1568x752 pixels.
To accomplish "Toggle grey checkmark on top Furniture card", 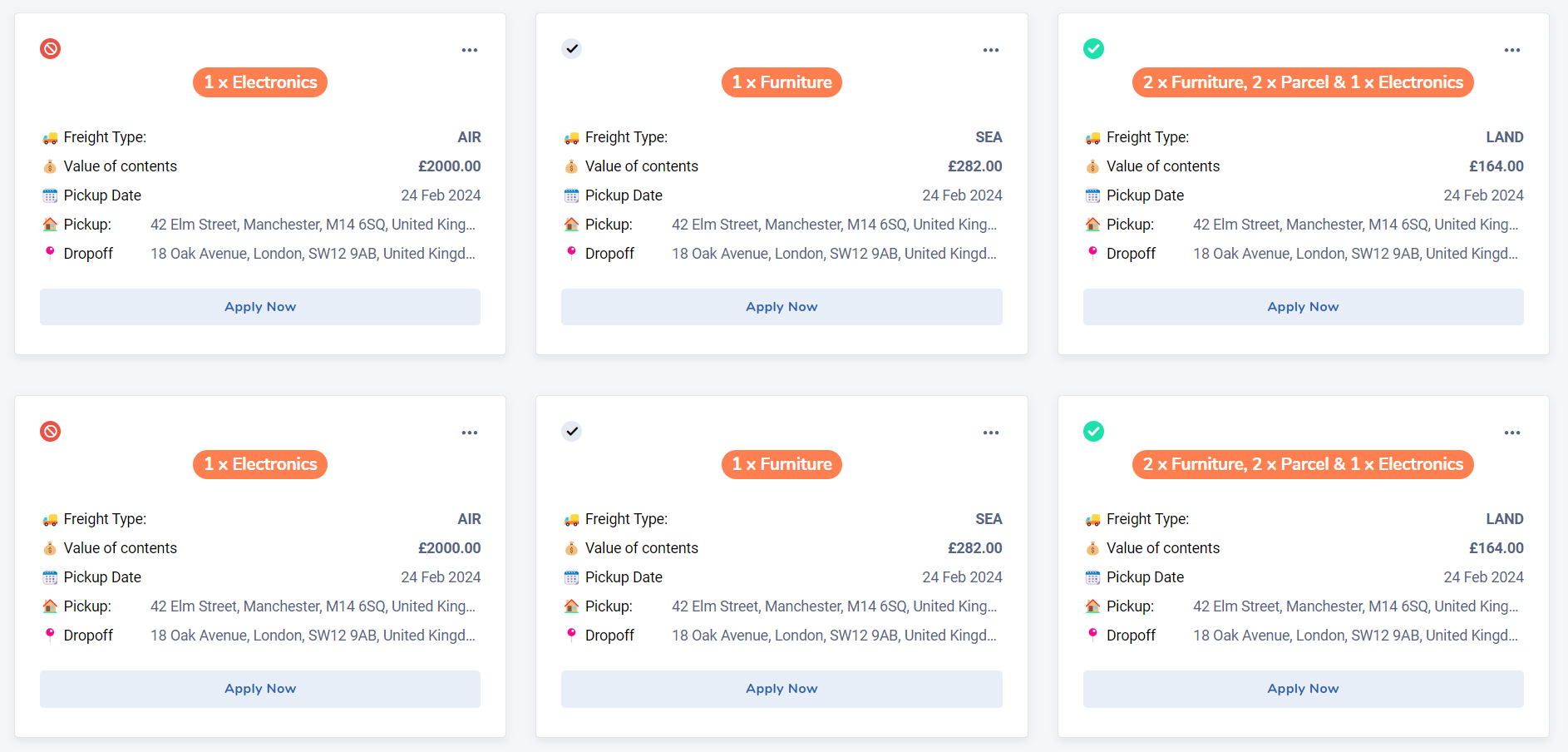I will pyautogui.click(x=572, y=49).
